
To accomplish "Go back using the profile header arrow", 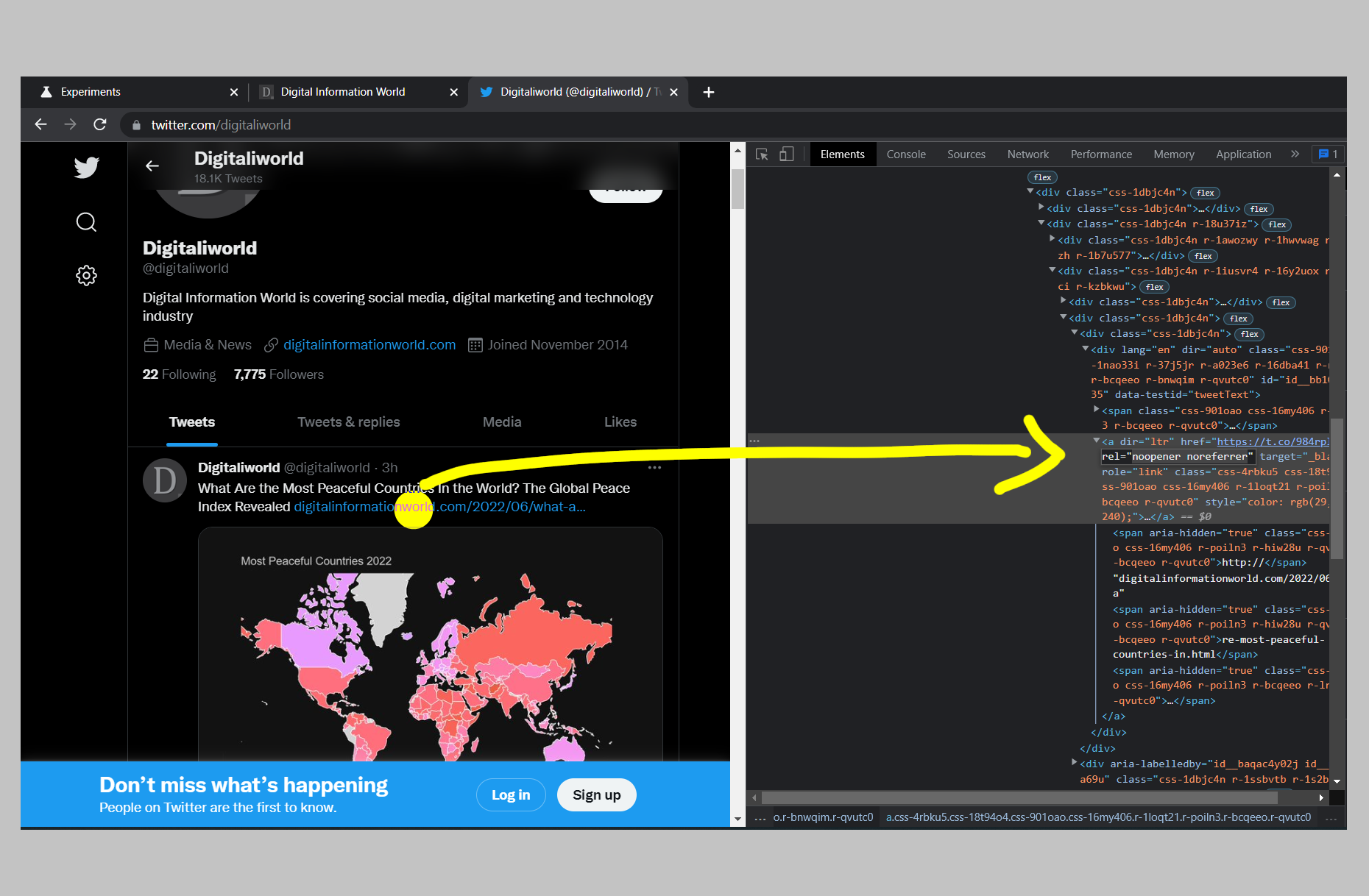I will (x=152, y=166).
